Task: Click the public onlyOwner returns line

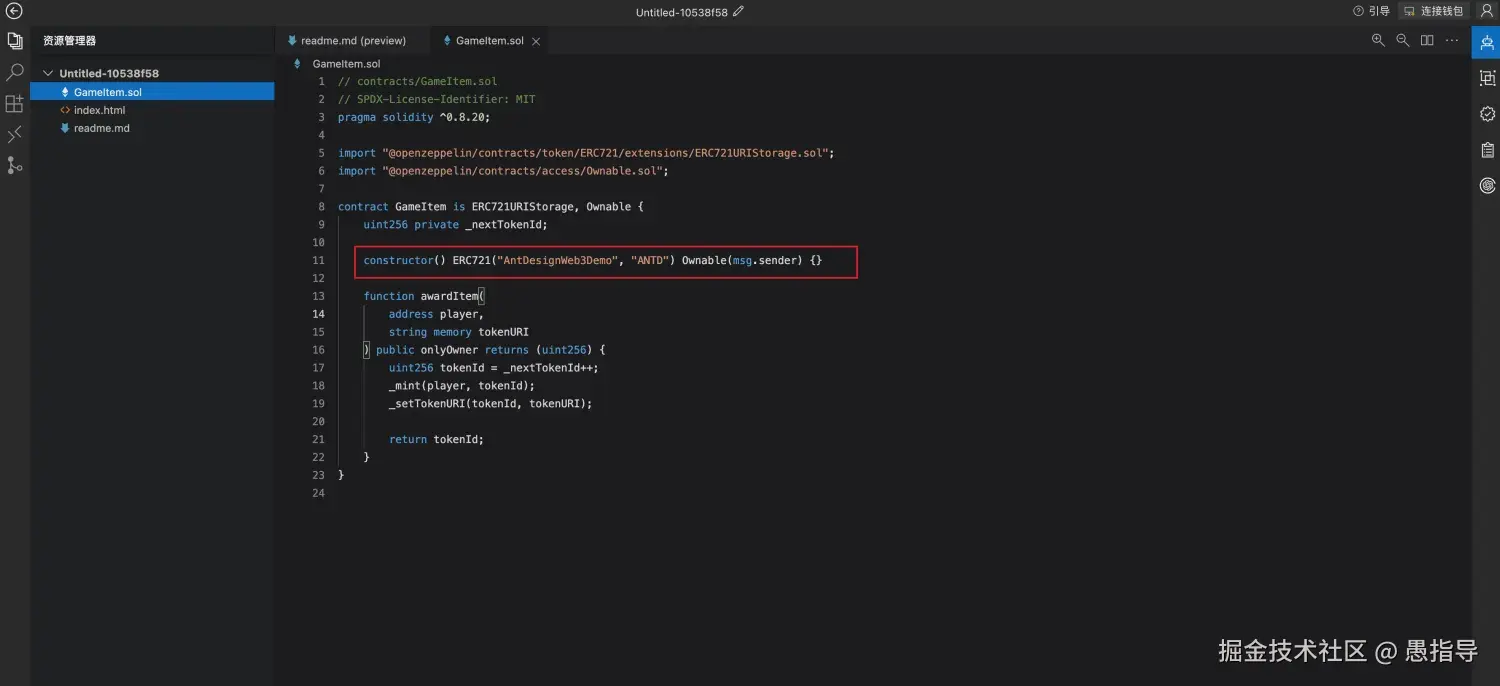Action: 484,350
